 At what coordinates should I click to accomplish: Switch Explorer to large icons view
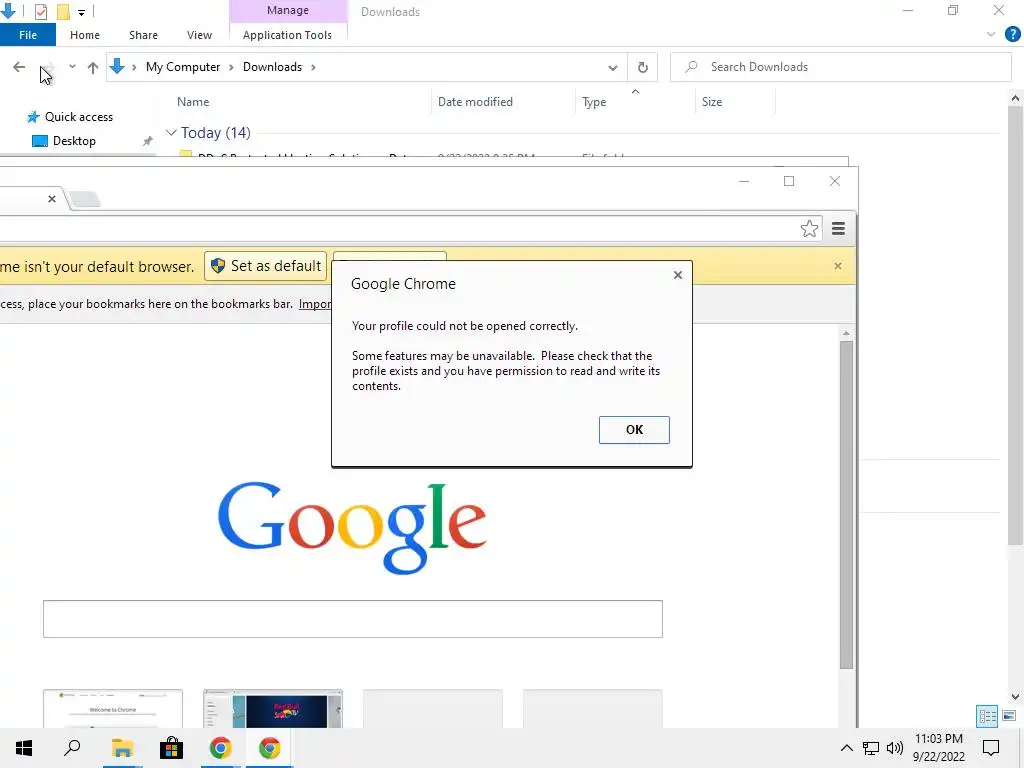click(1009, 716)
